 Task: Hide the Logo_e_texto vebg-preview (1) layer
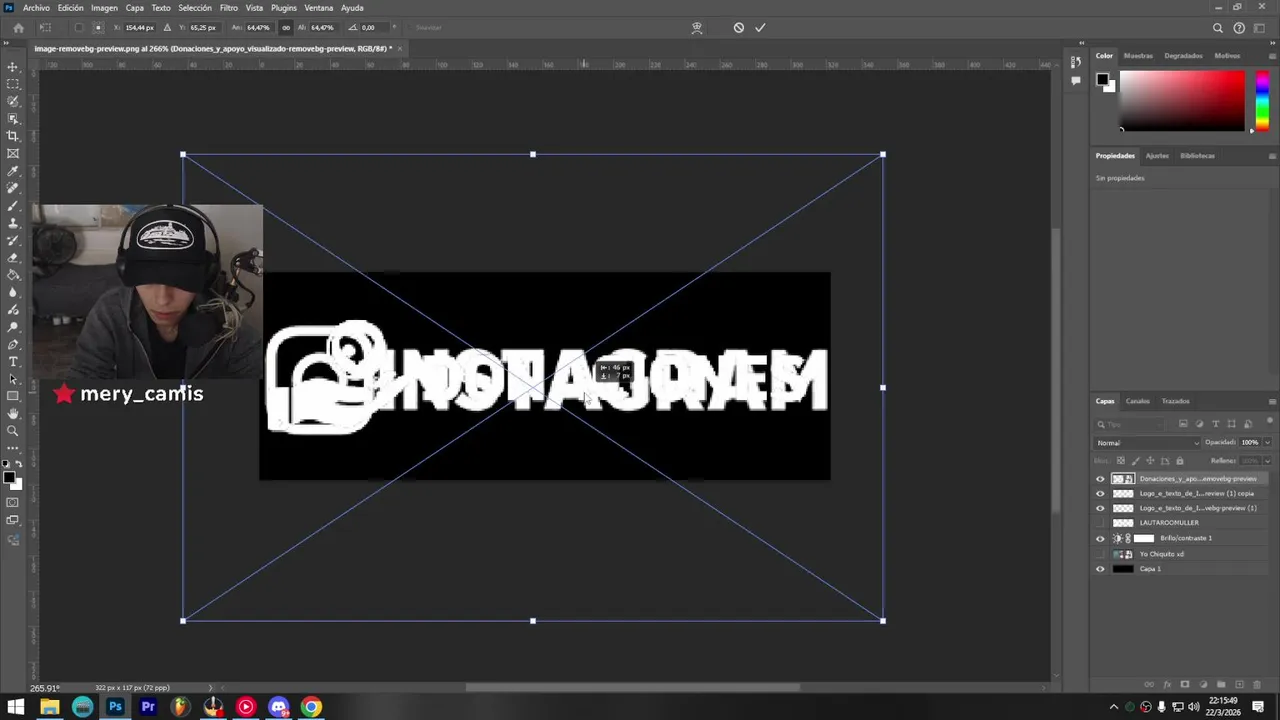(1101, 508)
